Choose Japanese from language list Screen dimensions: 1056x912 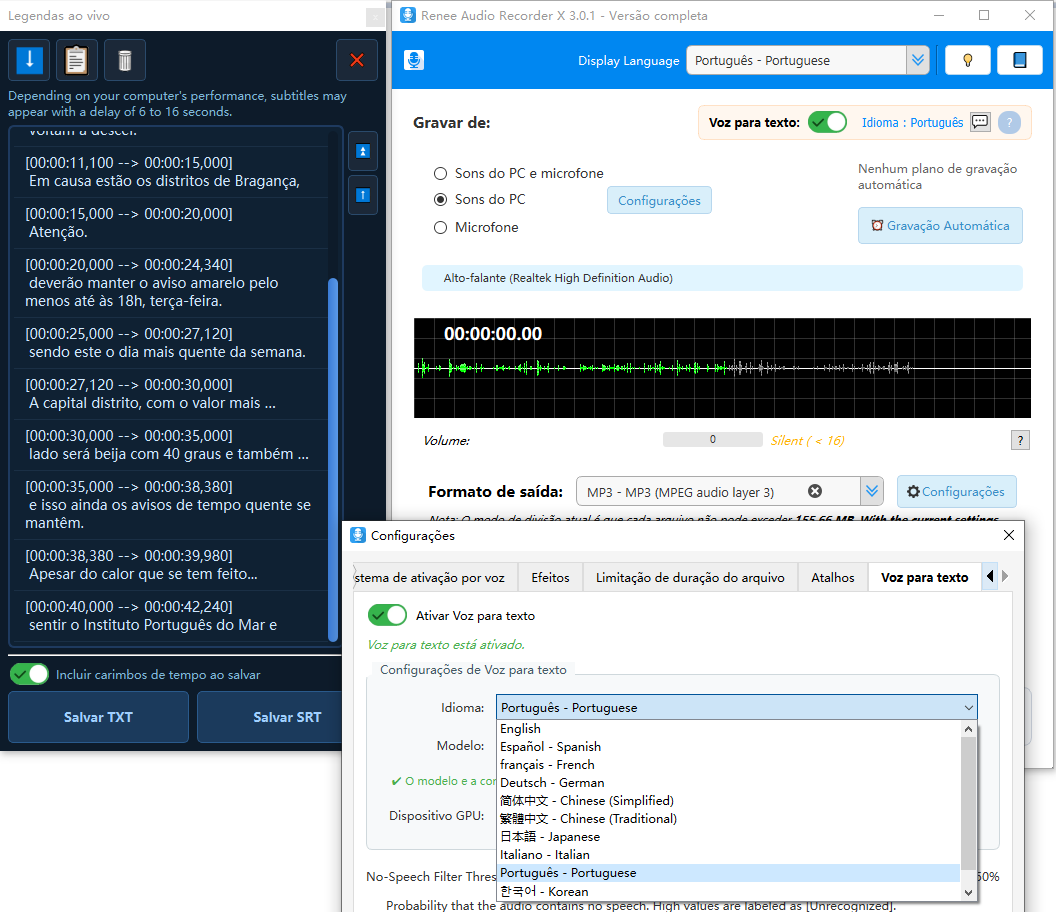728,837
